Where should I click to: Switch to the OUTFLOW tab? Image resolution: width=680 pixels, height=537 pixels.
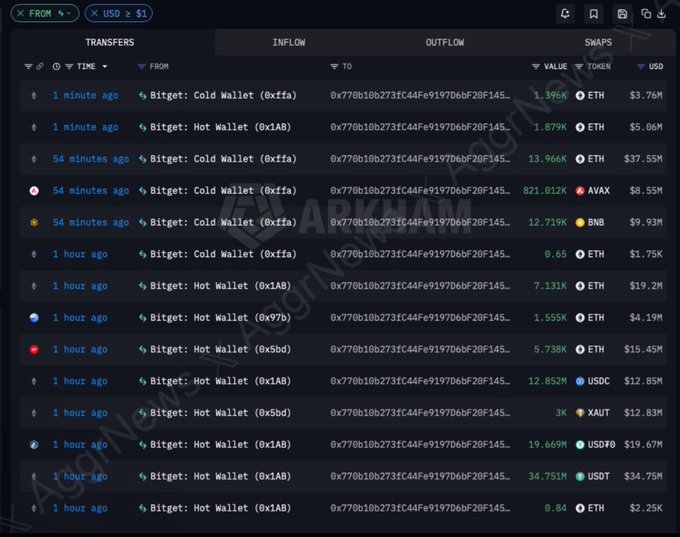(445, 43)
